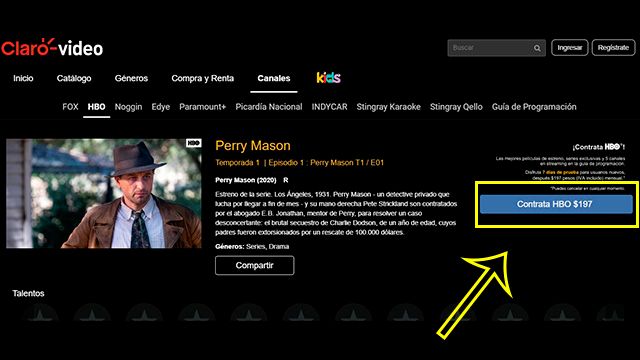Select the Paramount+ channel tab
The width and height of the screenshot is (640, 360).
point(202,107)
